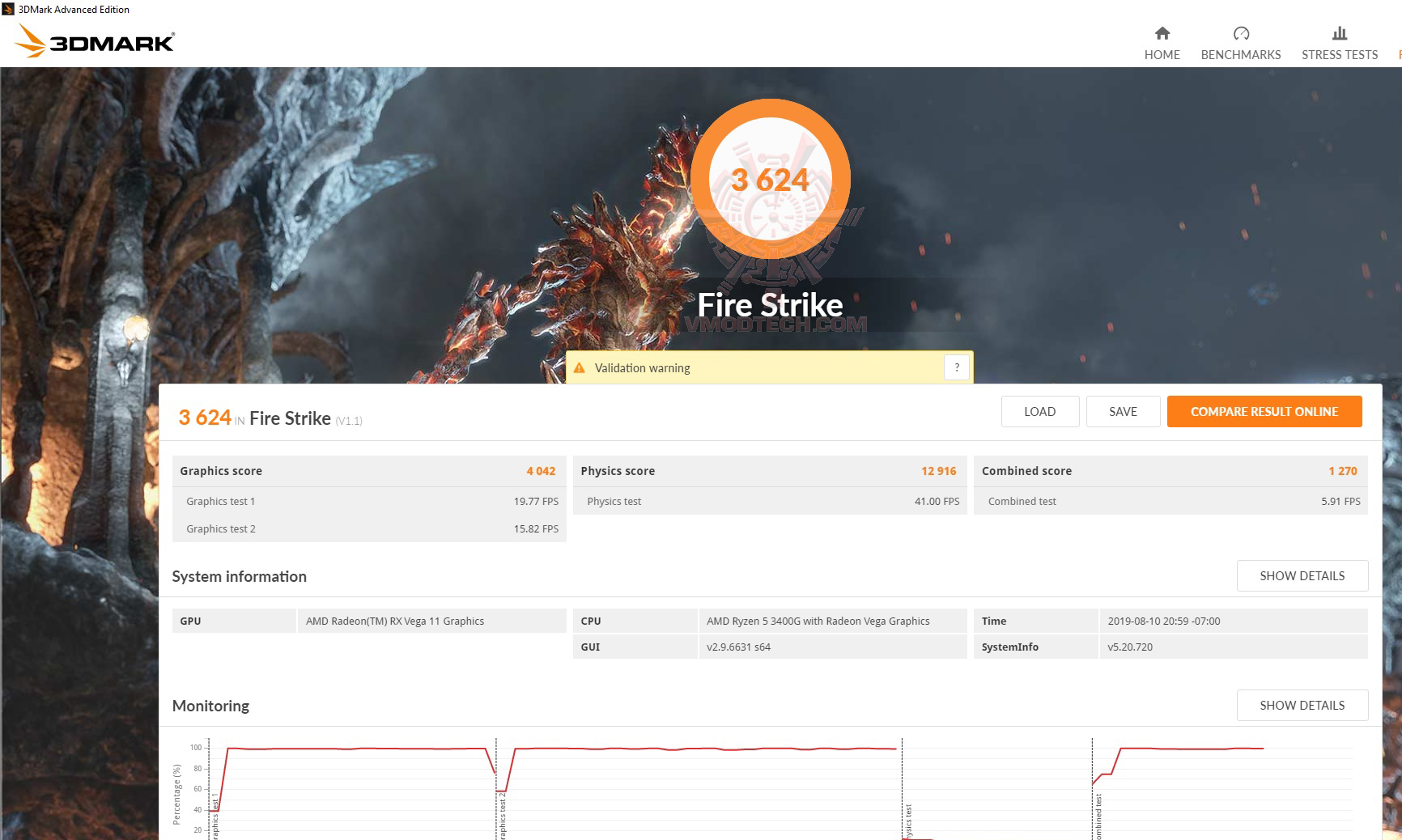Select the Graphics score value 4 042
Screen dimensions: 1402x840
541,471
